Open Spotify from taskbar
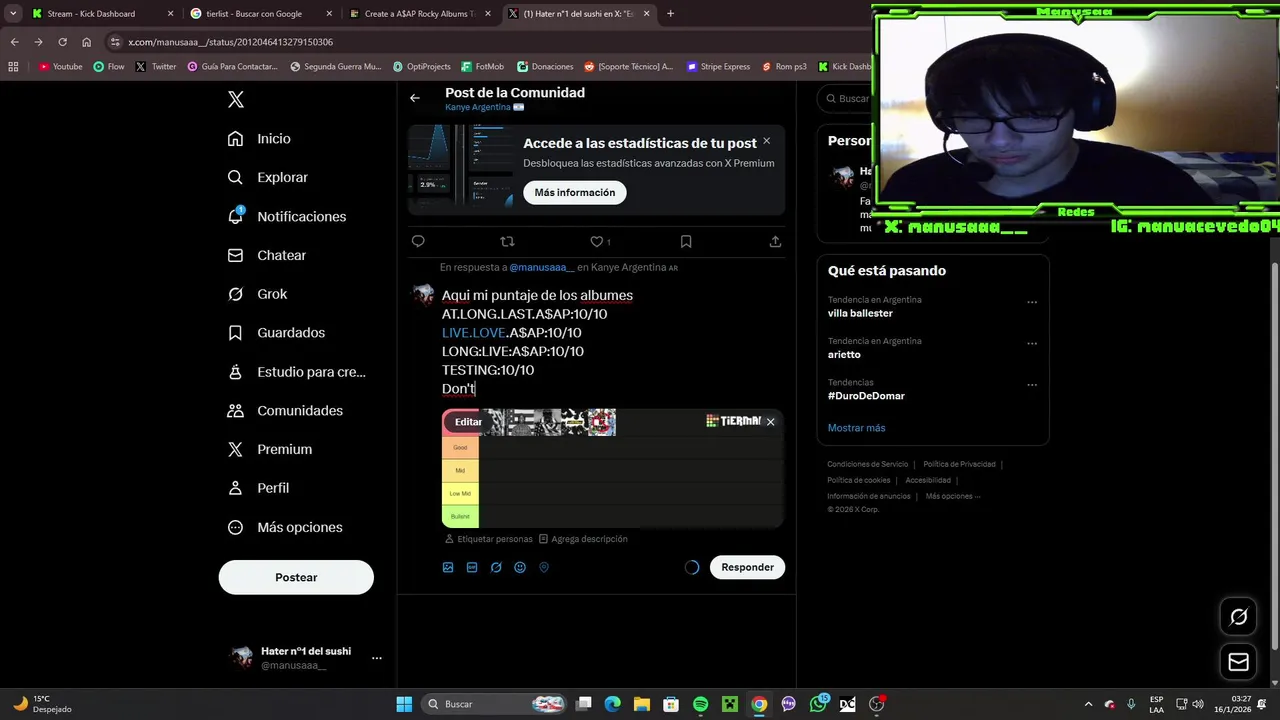Screen dimensions: 1280x720 (x=701, y=704)
